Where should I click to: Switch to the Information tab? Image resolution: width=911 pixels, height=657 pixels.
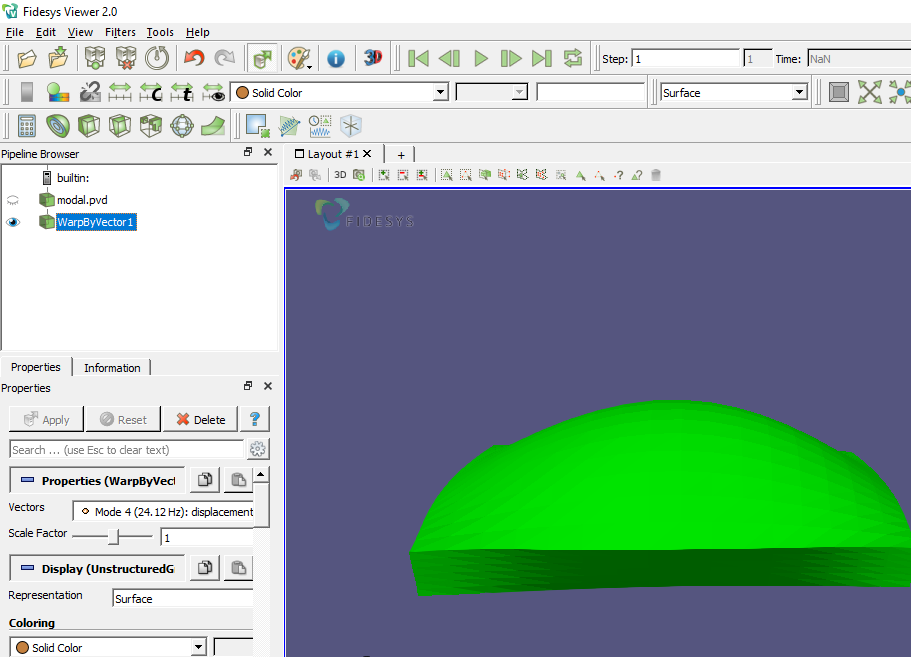(112, 368)
